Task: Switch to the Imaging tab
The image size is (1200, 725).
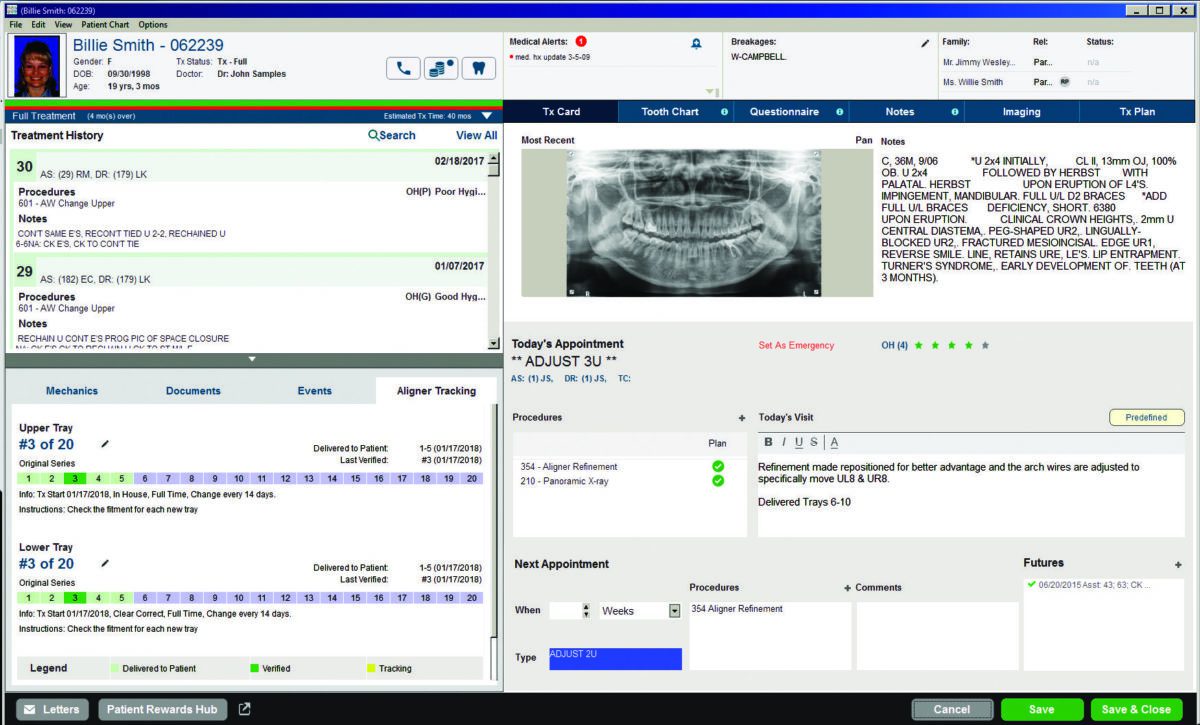Action: (1021, 112)
